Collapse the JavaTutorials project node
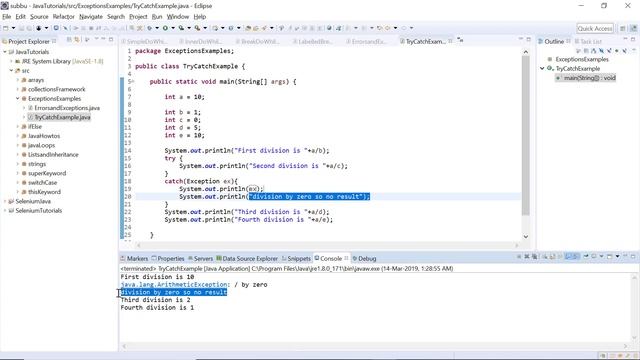640x360 pixels. [5, 52]
